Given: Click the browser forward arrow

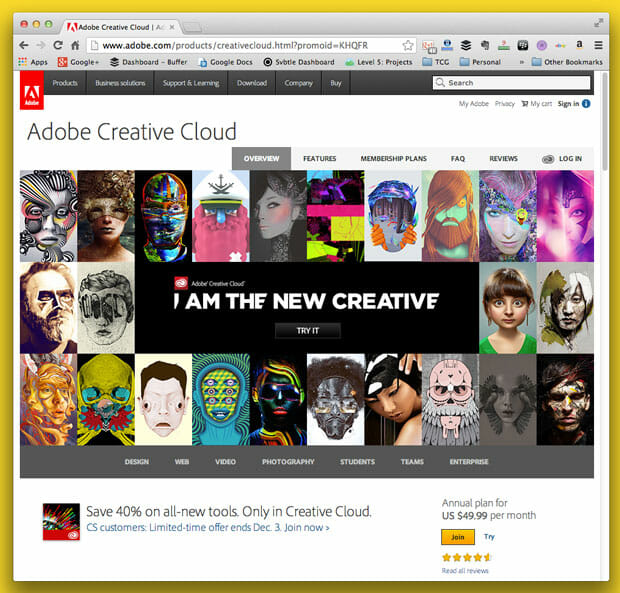Looking at the screenshot, I should (x=40, y=45).
